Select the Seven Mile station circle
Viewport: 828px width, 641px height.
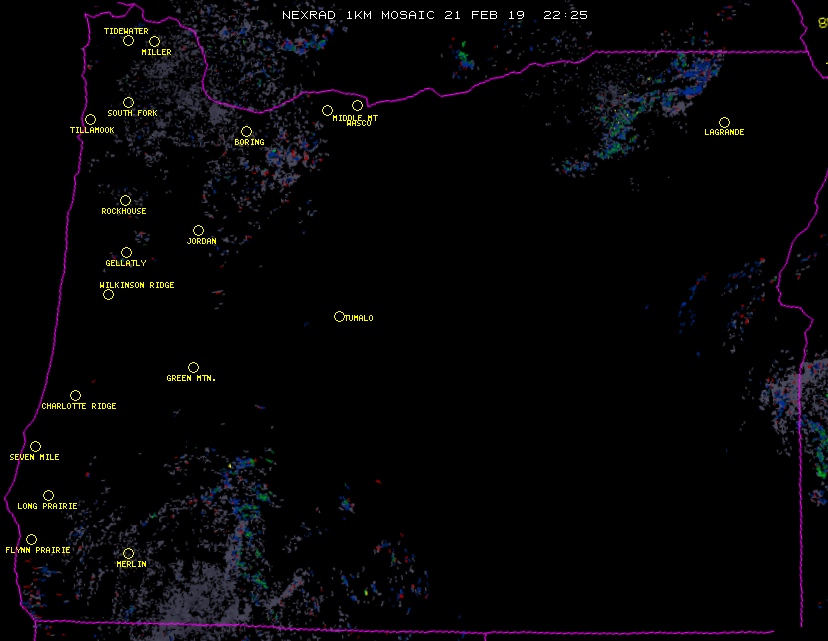35,447
